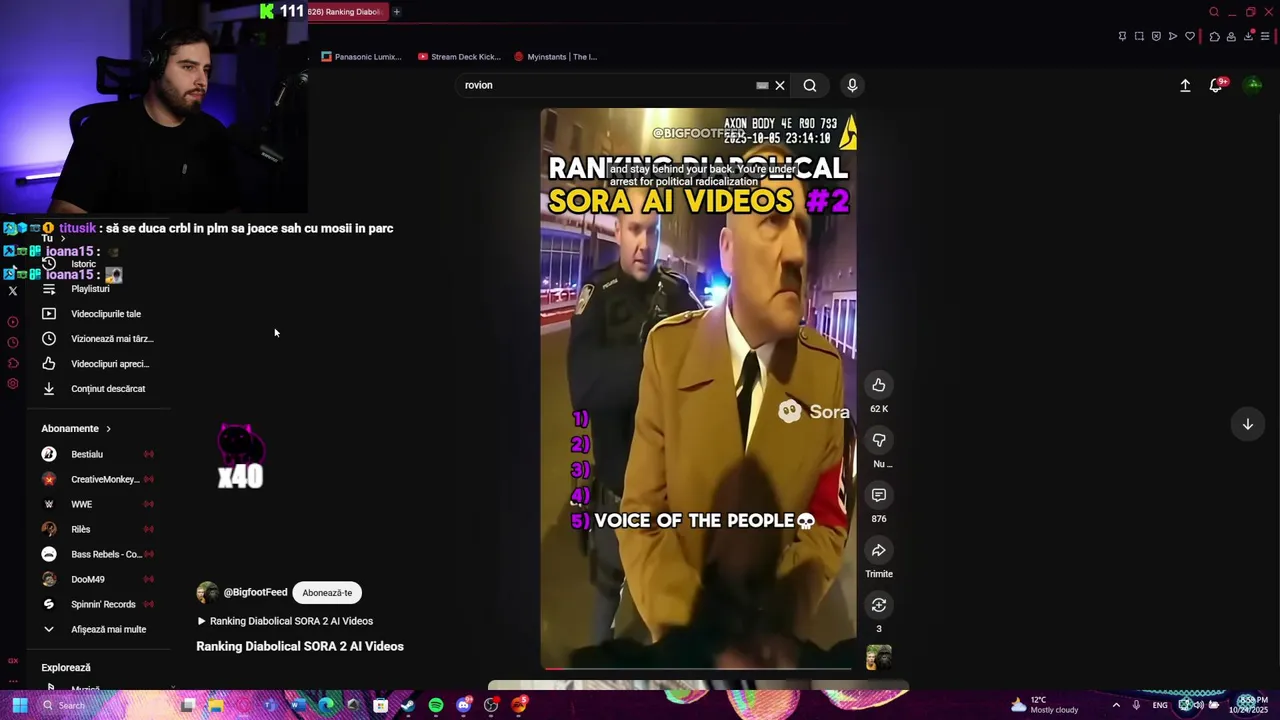Screen dimensions: 1280x720
Task: Open the send/flow arrow icon in toolbar
Action: click(1173, 37)
